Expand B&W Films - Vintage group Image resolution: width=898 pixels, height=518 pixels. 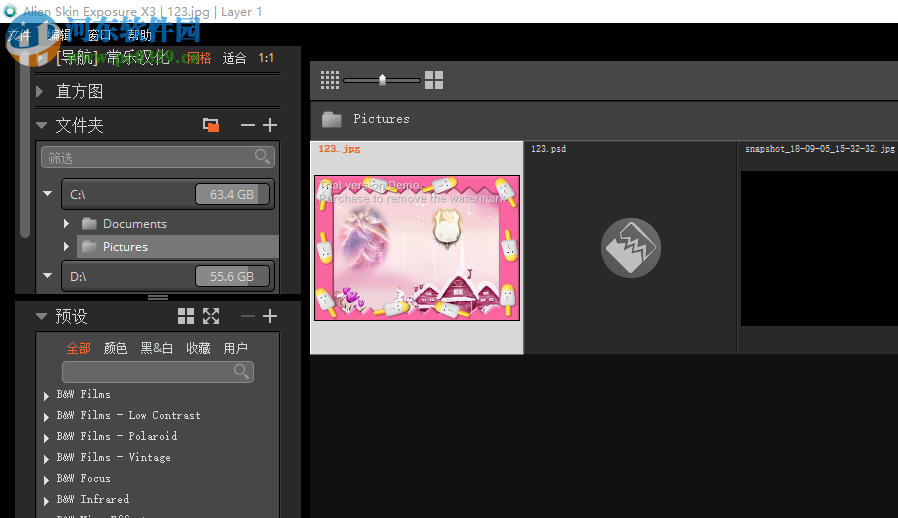[46, 458]
